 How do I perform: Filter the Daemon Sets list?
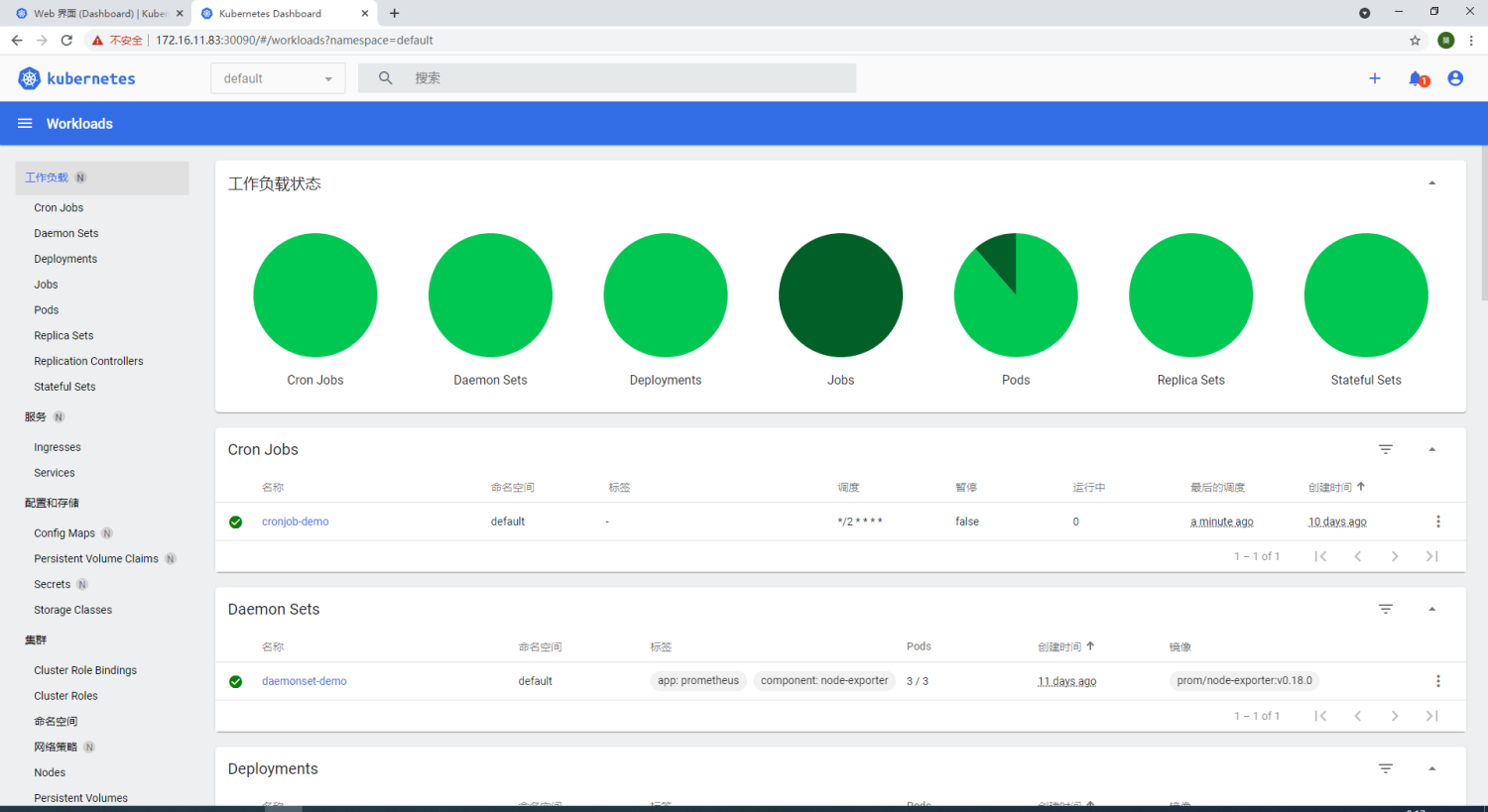(1386, 609)
